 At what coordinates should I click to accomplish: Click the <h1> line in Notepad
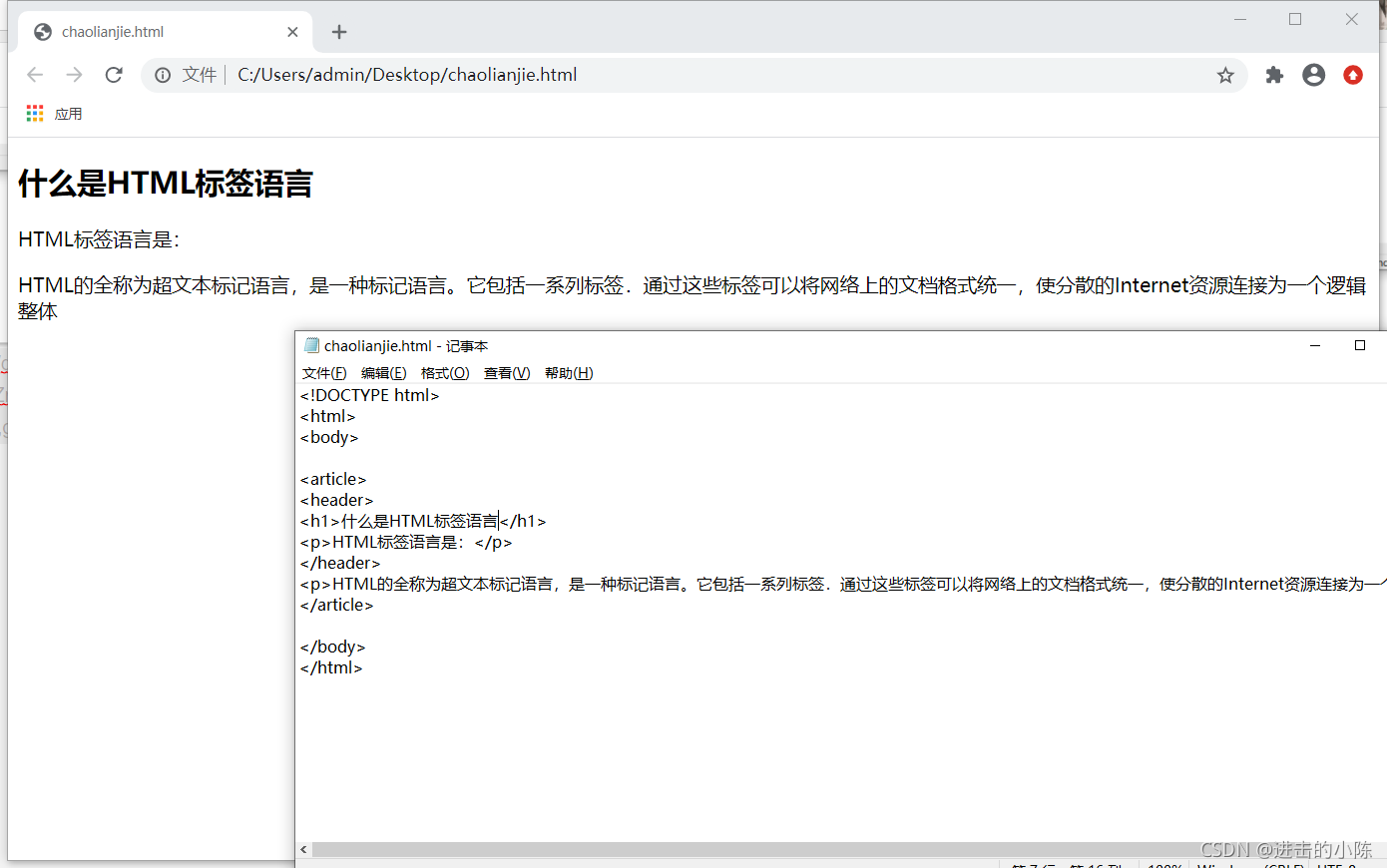pos(423,521)
